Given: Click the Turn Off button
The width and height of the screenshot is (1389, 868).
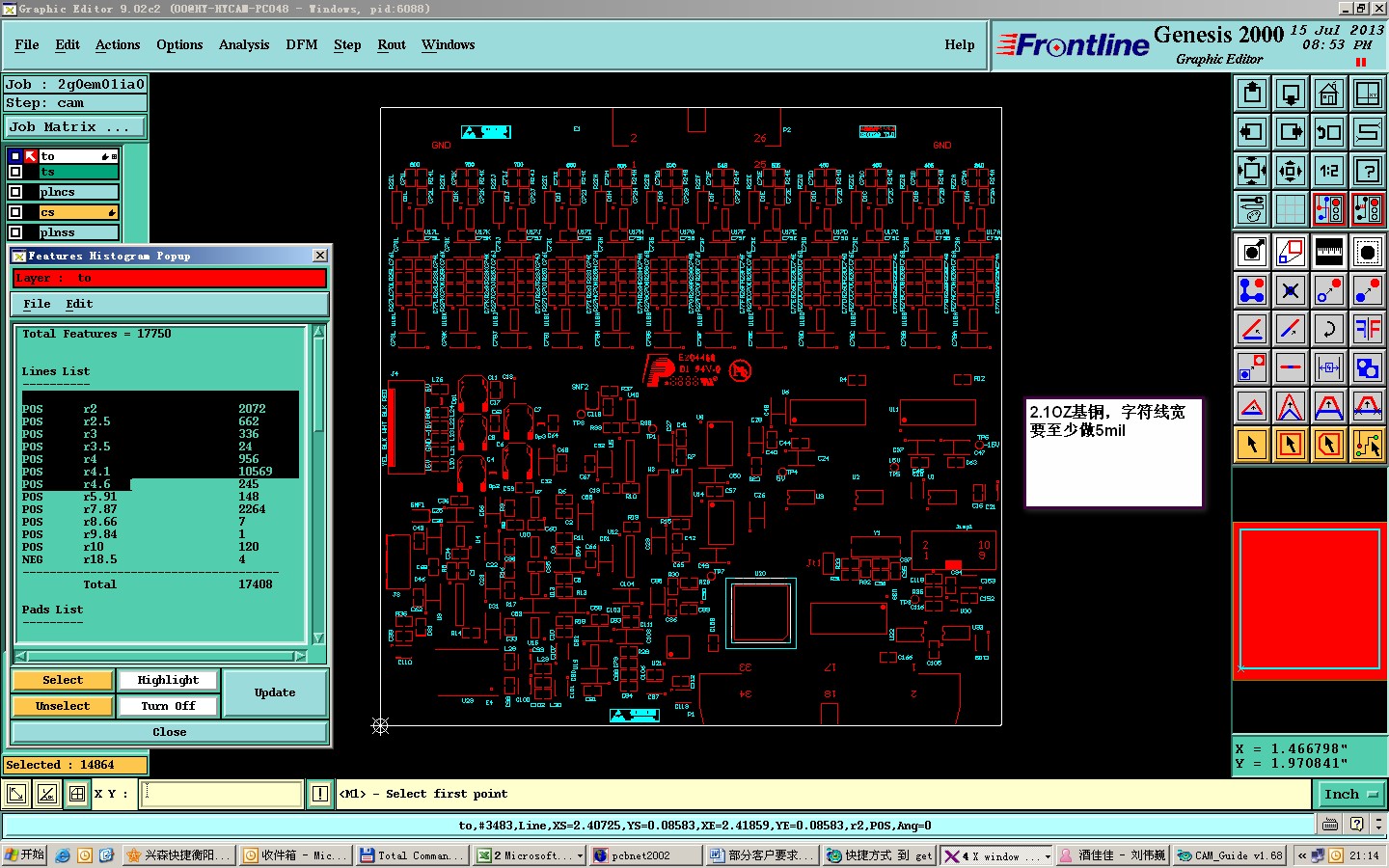Looking at the screenshot, I should [168, 706].
